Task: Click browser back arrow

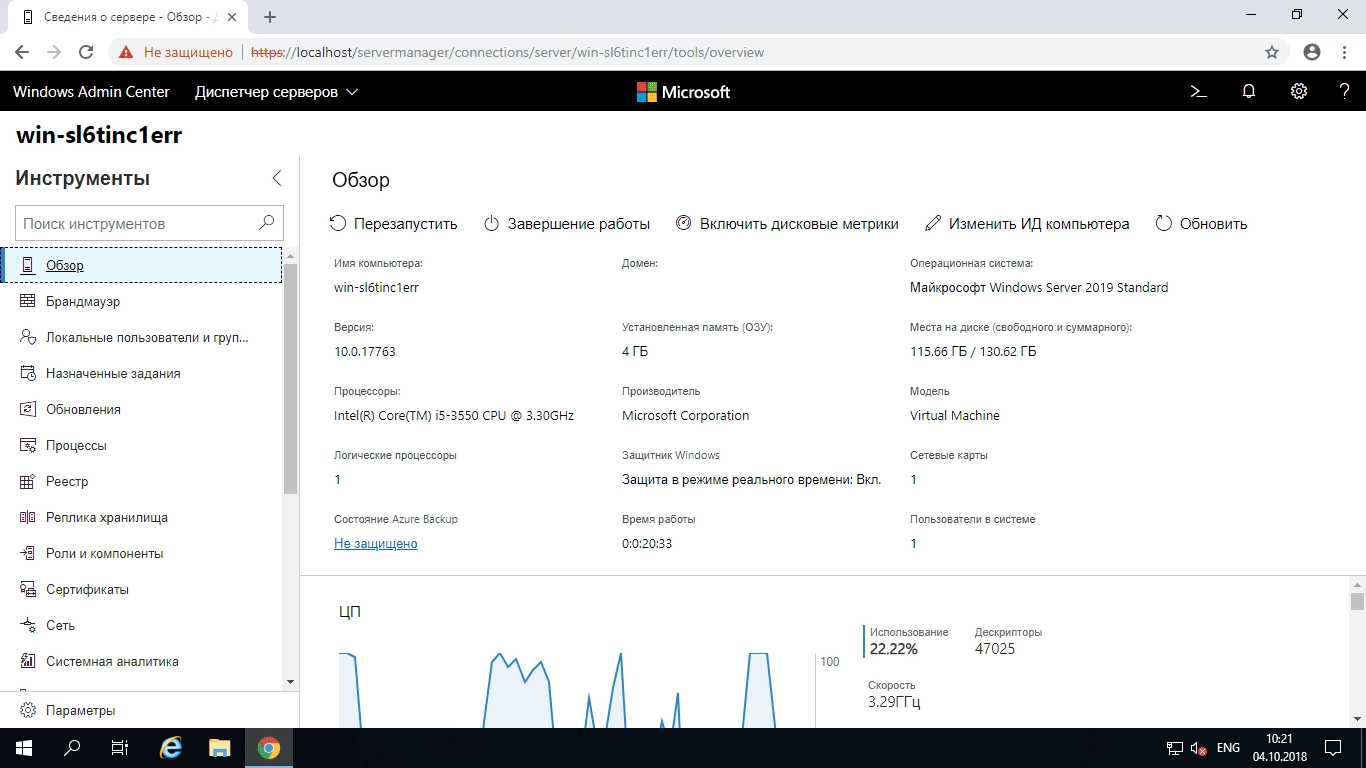Action: 23,52
